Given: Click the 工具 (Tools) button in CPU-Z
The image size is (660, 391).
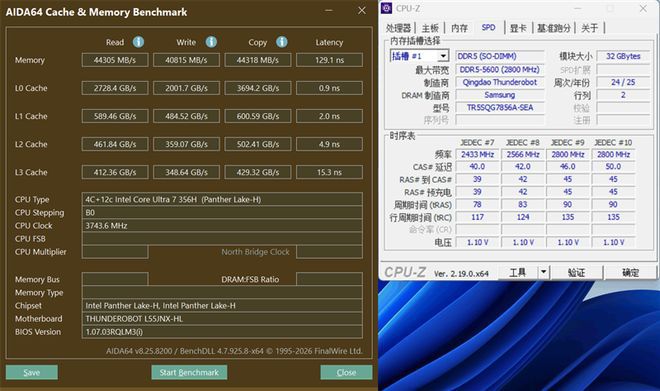Looking at the screenshot, I should tap(518, 272).
